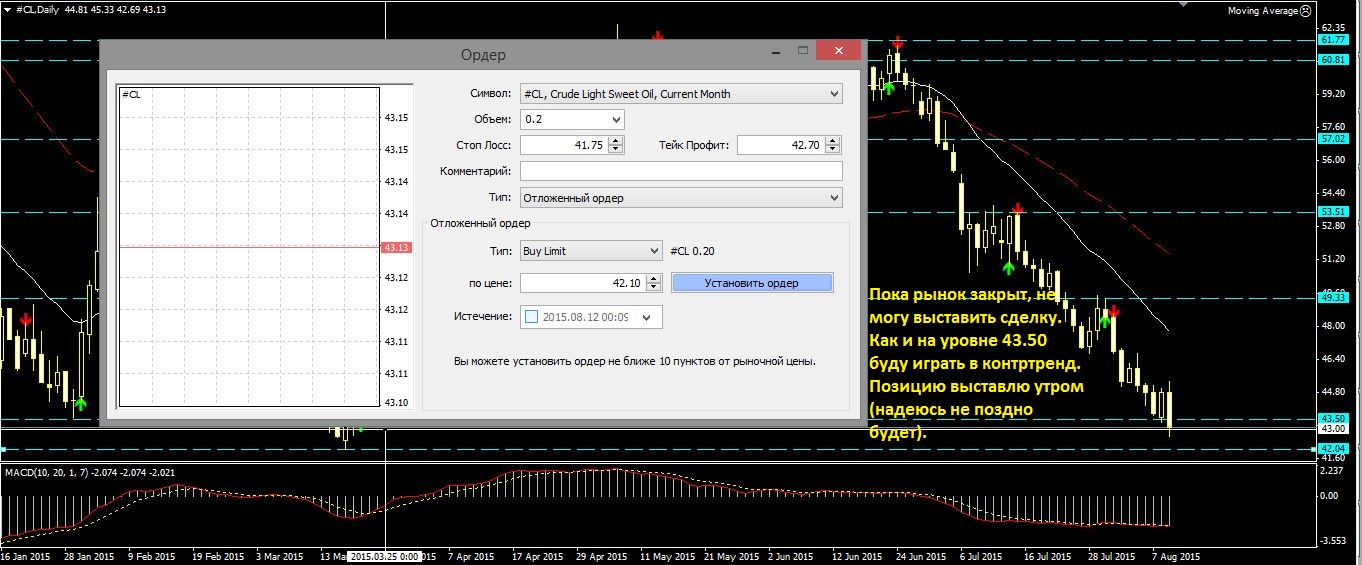
Task: Click the 42.04 level price label
Action: (1333, 448)
